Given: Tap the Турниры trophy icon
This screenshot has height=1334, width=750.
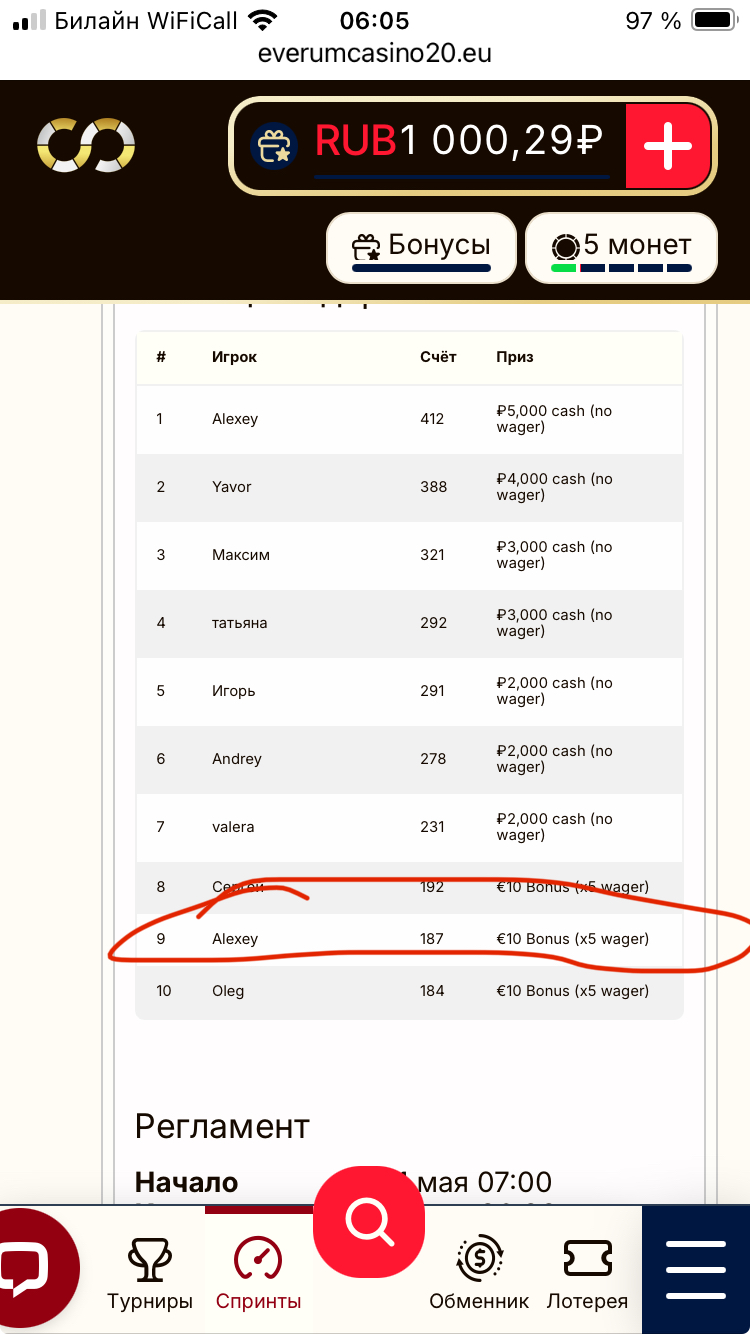Looking at the screenshot, I should (x=150, y=1260).
